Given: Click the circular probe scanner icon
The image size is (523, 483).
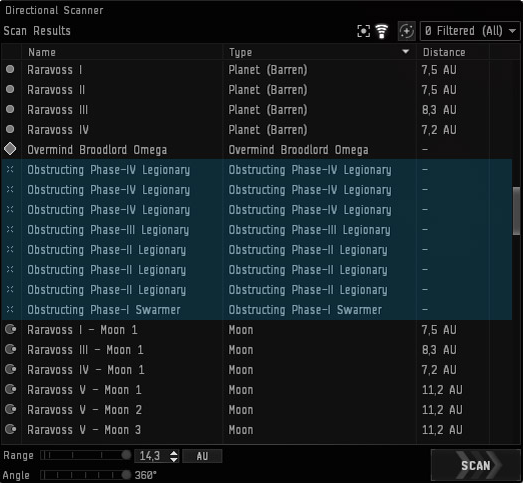Looking at the screenshot, I should [407, 31].
